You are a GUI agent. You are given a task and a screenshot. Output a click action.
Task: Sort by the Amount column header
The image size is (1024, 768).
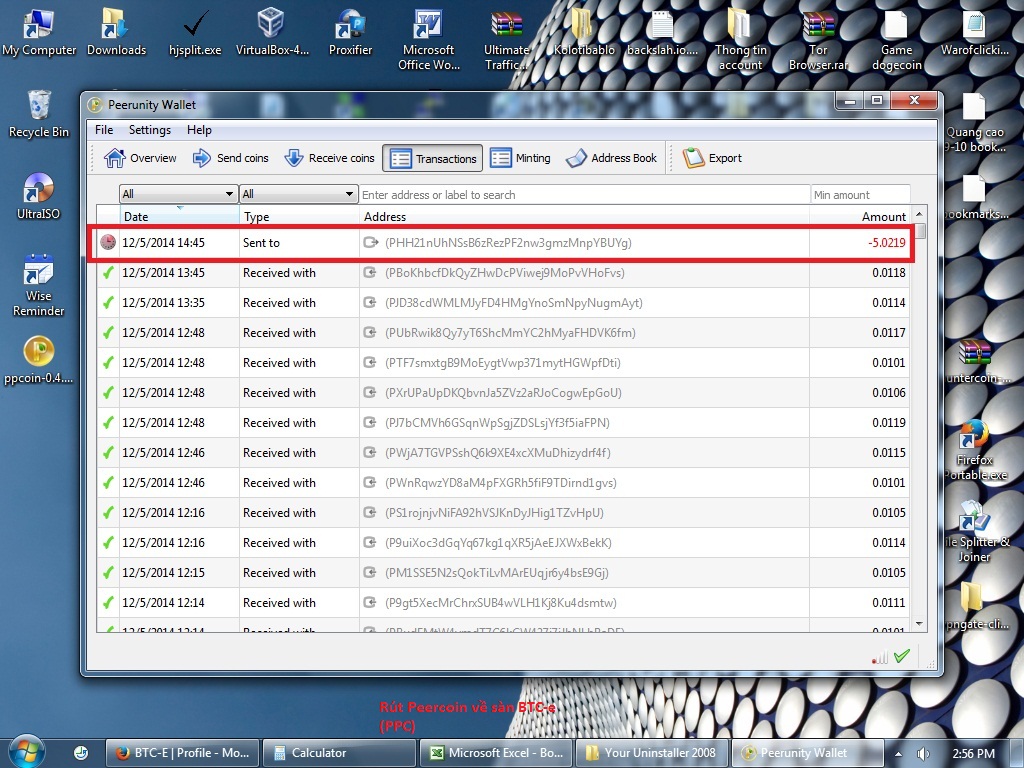pos(859,216)
